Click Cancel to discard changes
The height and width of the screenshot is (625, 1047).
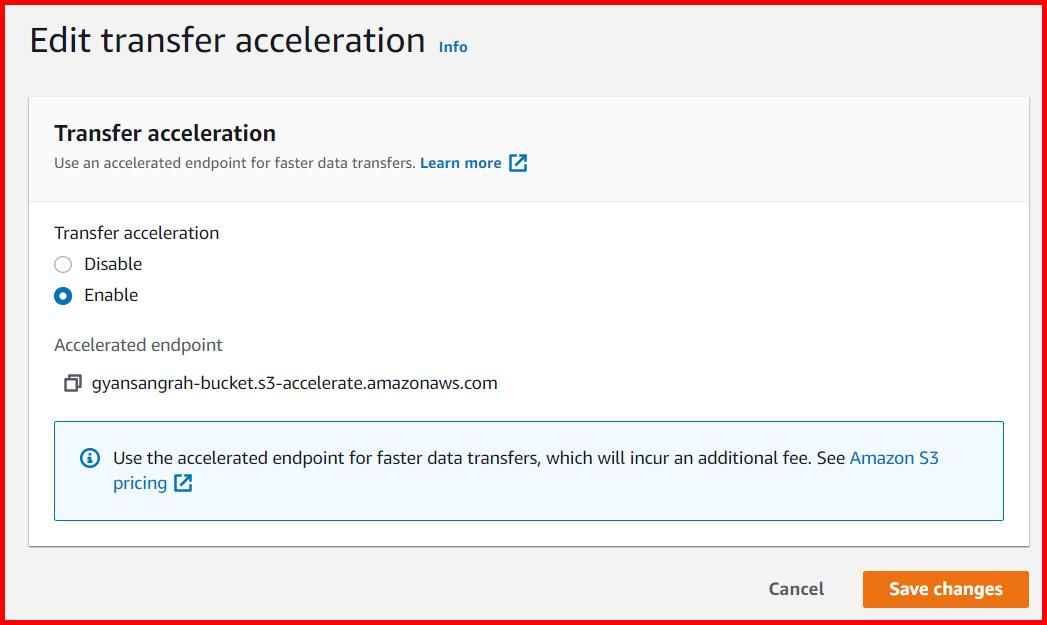coord(795,589)
